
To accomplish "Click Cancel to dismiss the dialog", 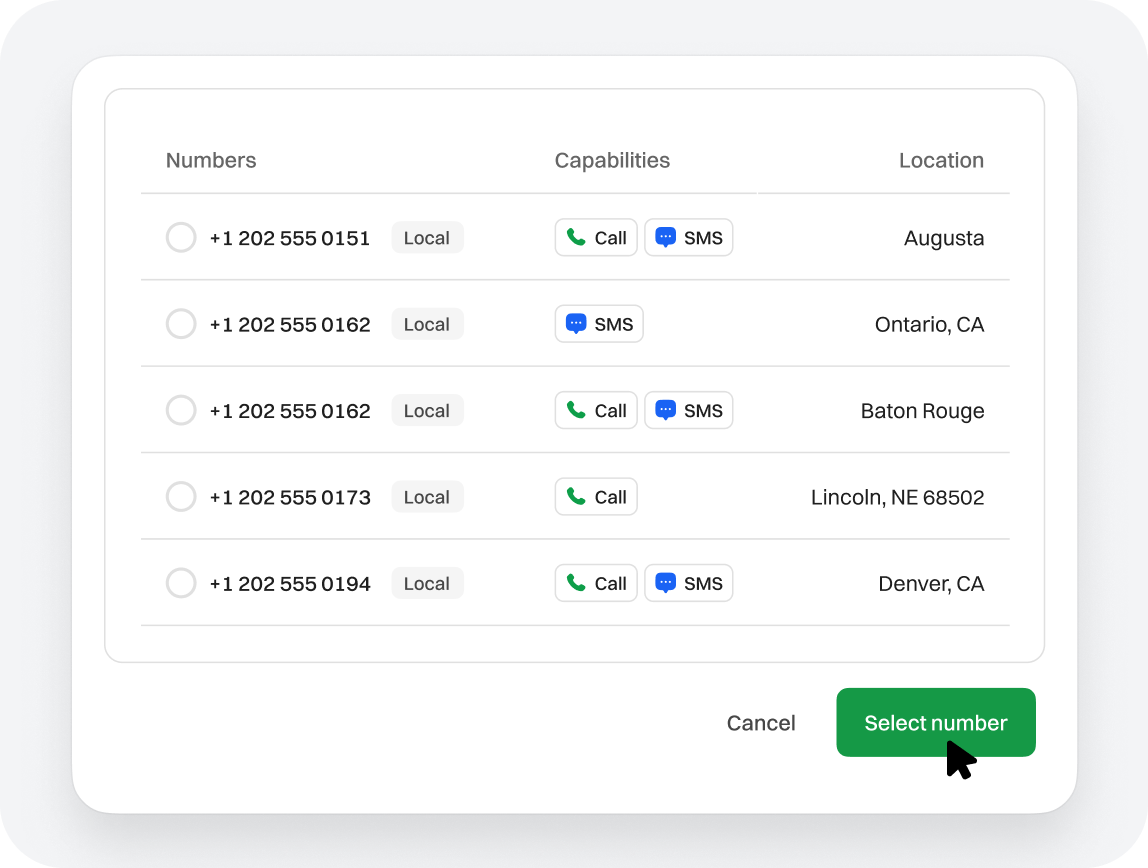I will (x=761, y=723).
